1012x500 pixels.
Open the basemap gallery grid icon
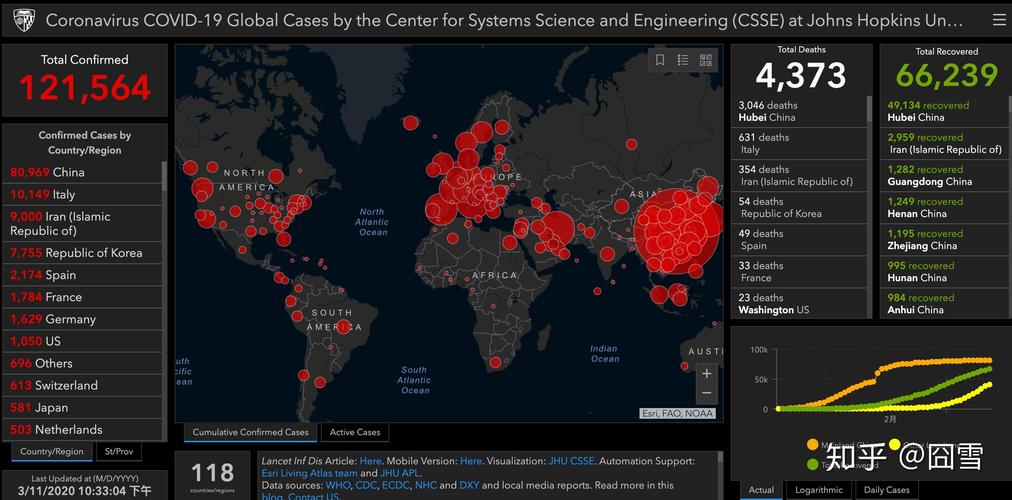coord(706,60)
